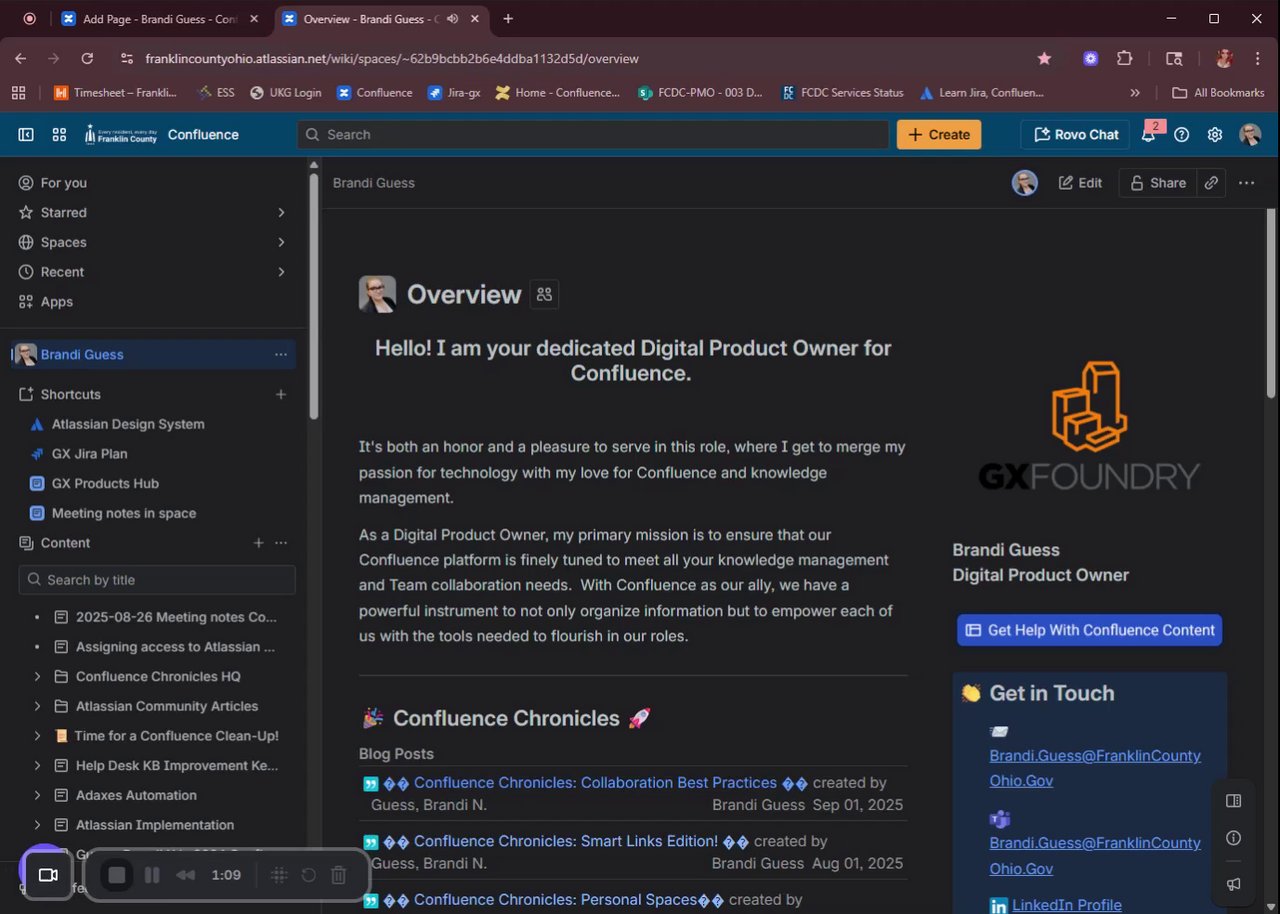Expand Atlassian Implementation page tree
1280x914 pixels.
point(37,825)
